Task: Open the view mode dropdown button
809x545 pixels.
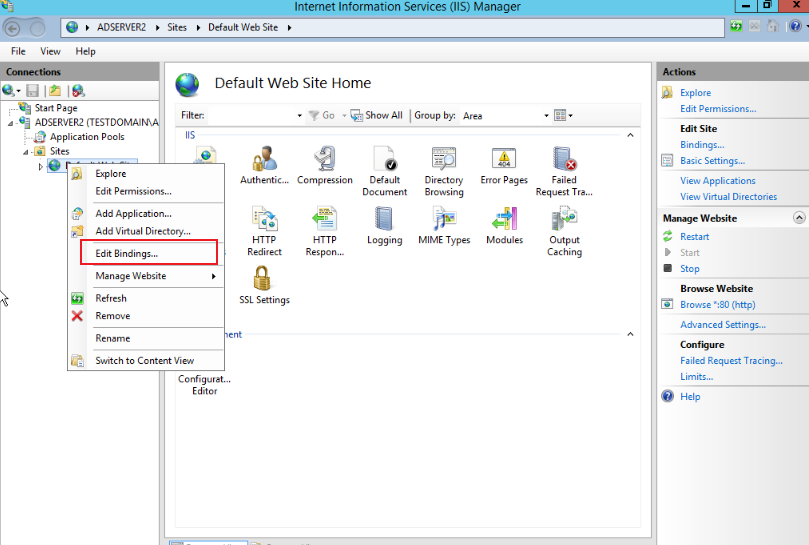Action: coord(563,116)
